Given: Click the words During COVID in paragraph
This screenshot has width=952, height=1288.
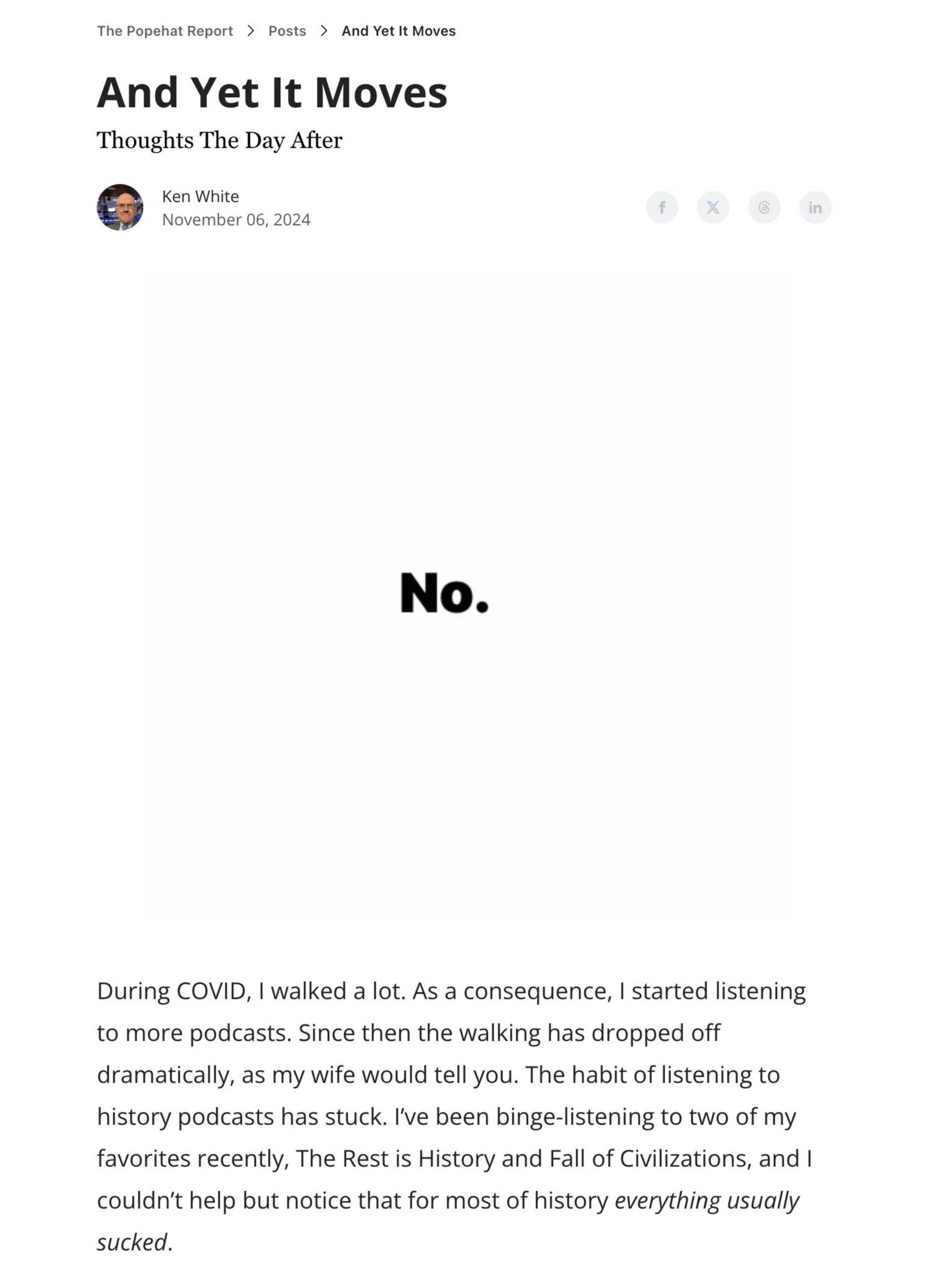Looking at the screenshot, I should click(174, 991).
